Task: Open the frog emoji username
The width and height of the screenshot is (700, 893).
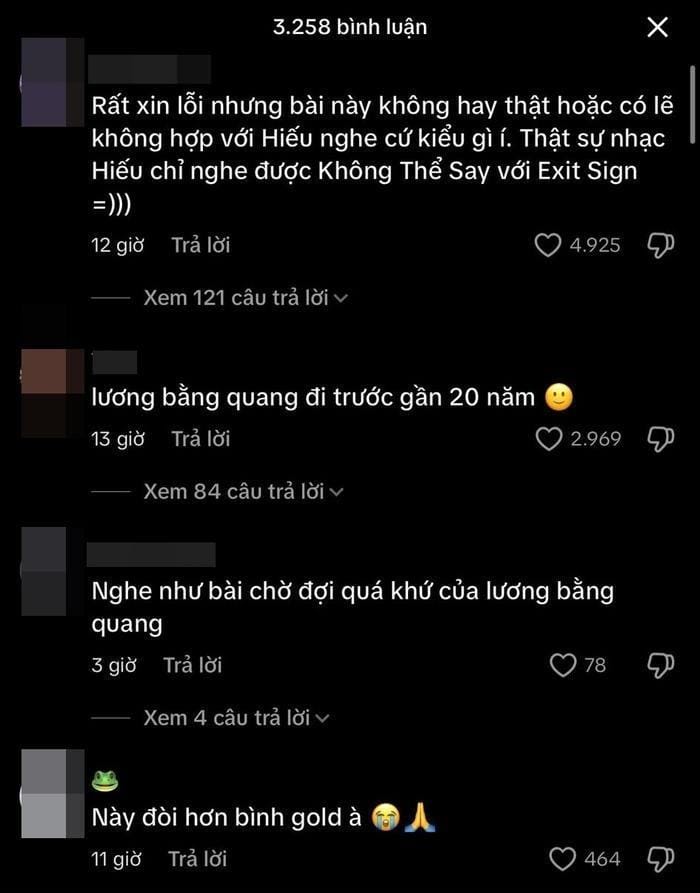Action: [x=105, y=780]
